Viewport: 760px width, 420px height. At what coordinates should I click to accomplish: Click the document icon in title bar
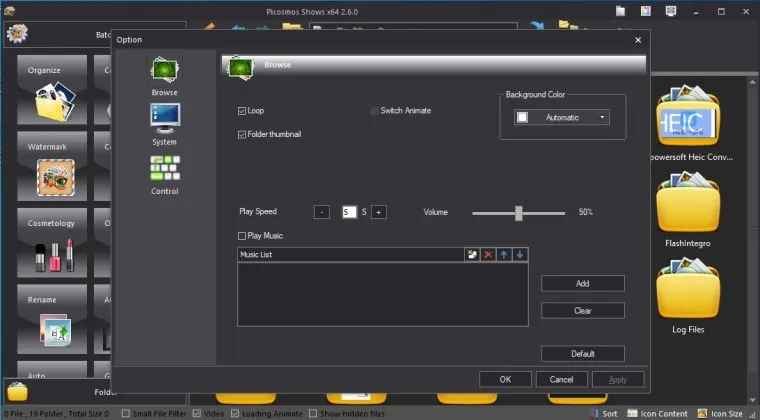click(x=620, y=11)
